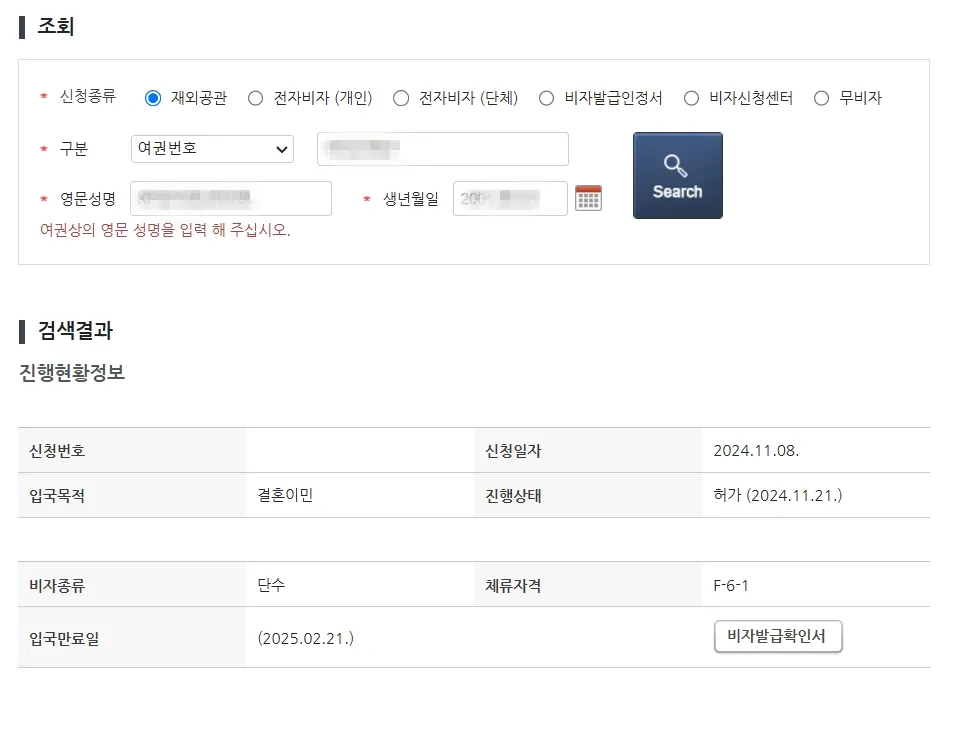Click the 검색결과 section heading
Screen dimensions: 960x734
75,331
